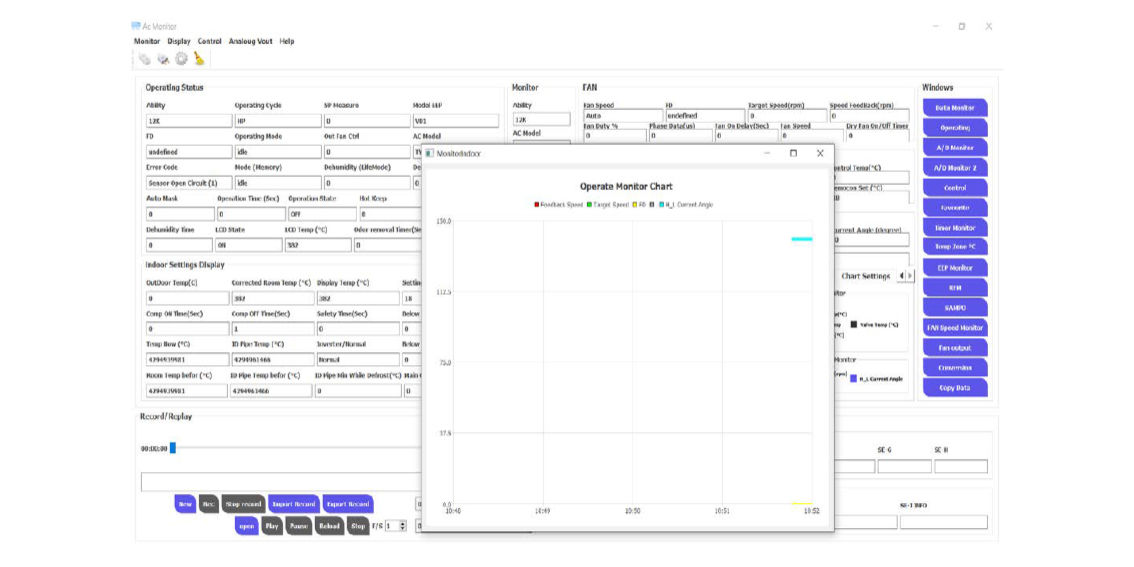Click the Ability field showing 12K
The image size is (1134, 567).
(188, 121)
